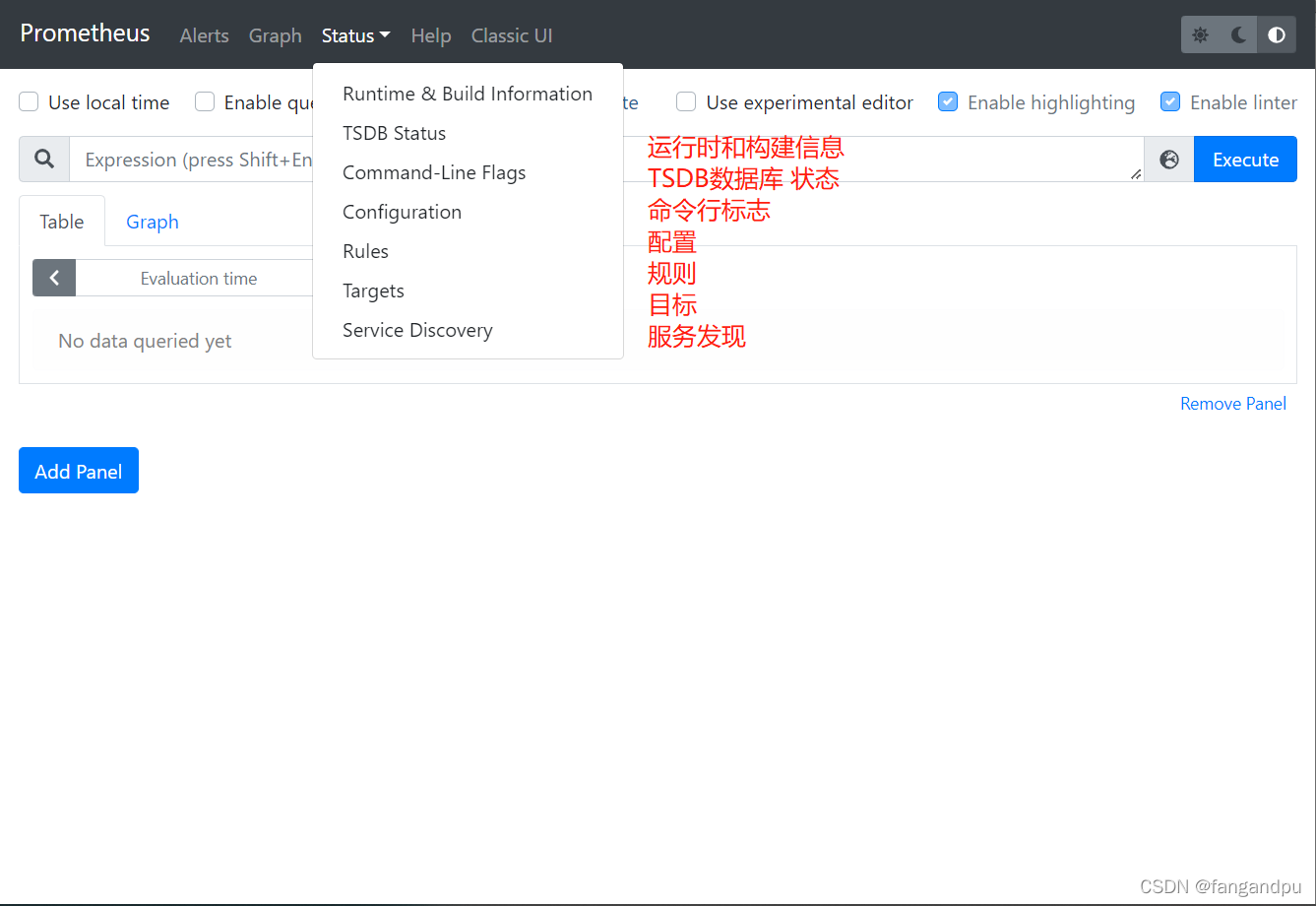The image size is (1316, 906).
Task: Go to Graph in navbar
Action: click(275, 35)
